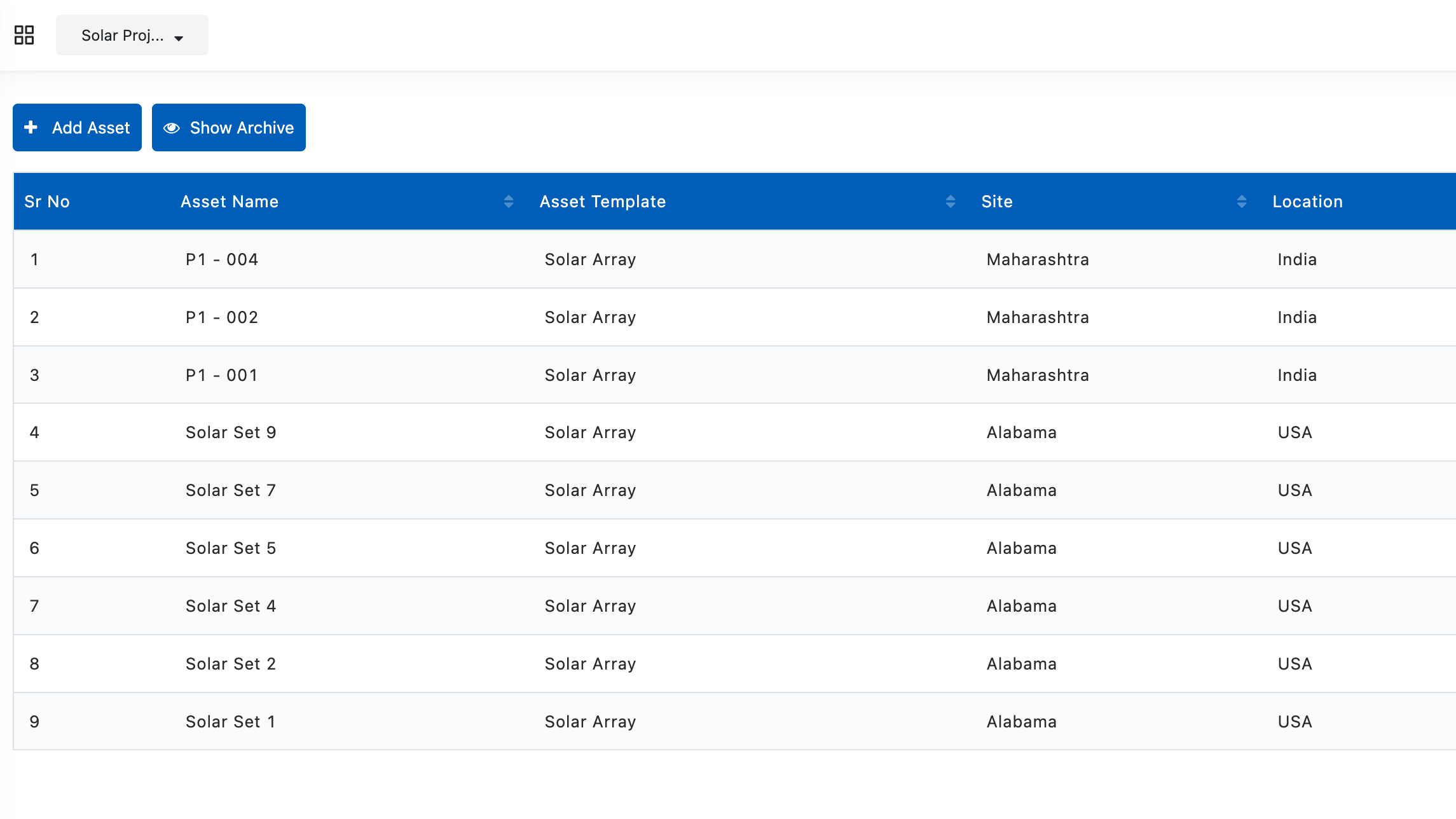Screen dimensions: 1456x819
Task: Open the Solar Proj... project dropdown
Action: (x=132, y=35)
